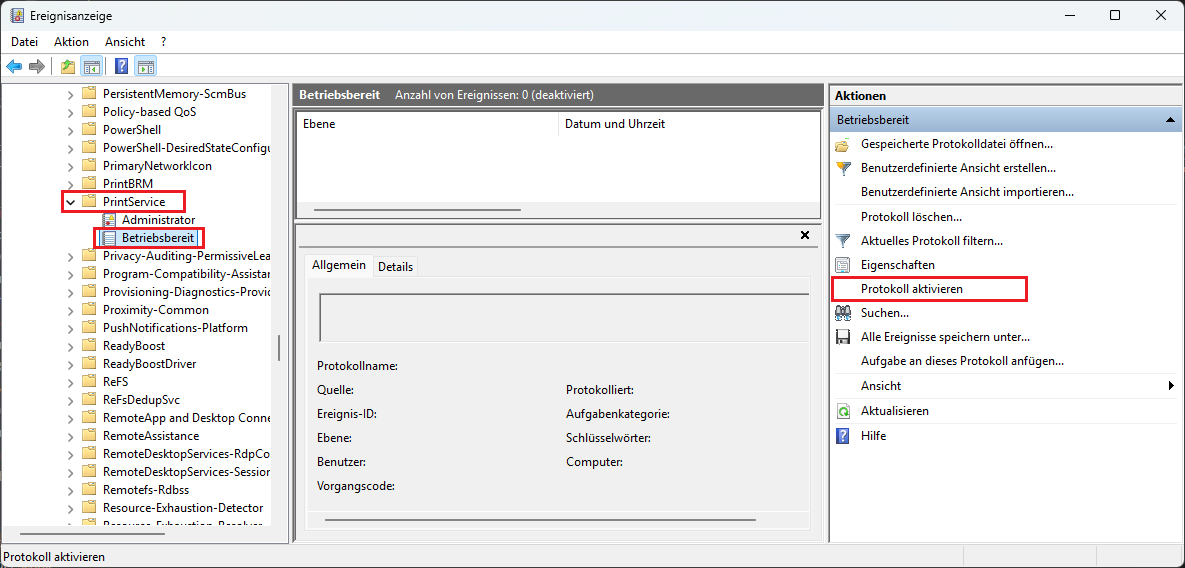Image resolution: width=1185 pixels, height=568 pixels.
Task: Click Aufgabe an dieses Protokoll anfügen...
Action: pyautogui.click(x=962, y=361)
